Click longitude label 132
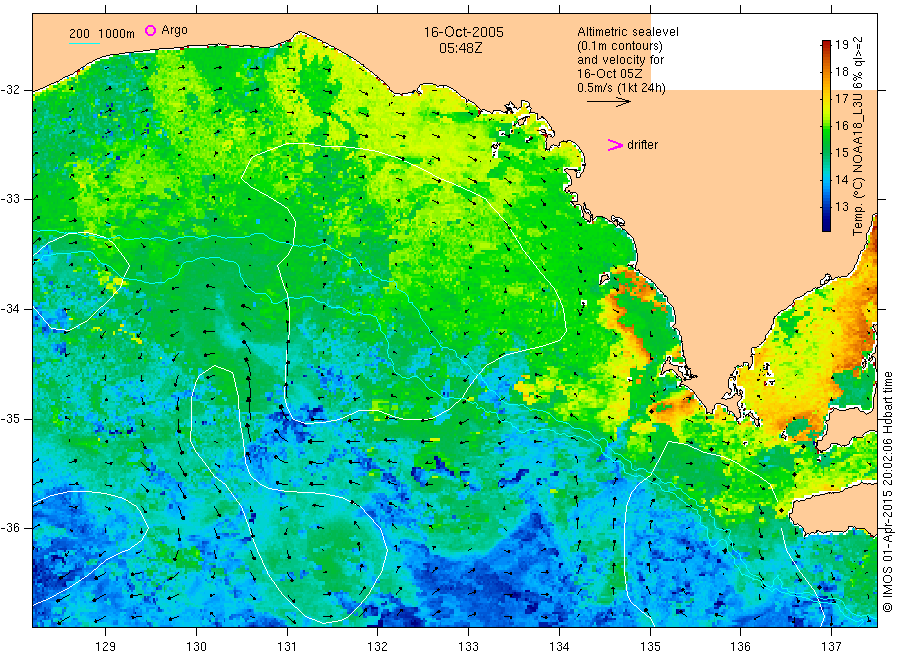This screenshot has height=660, width=900. tap(378, 647)
